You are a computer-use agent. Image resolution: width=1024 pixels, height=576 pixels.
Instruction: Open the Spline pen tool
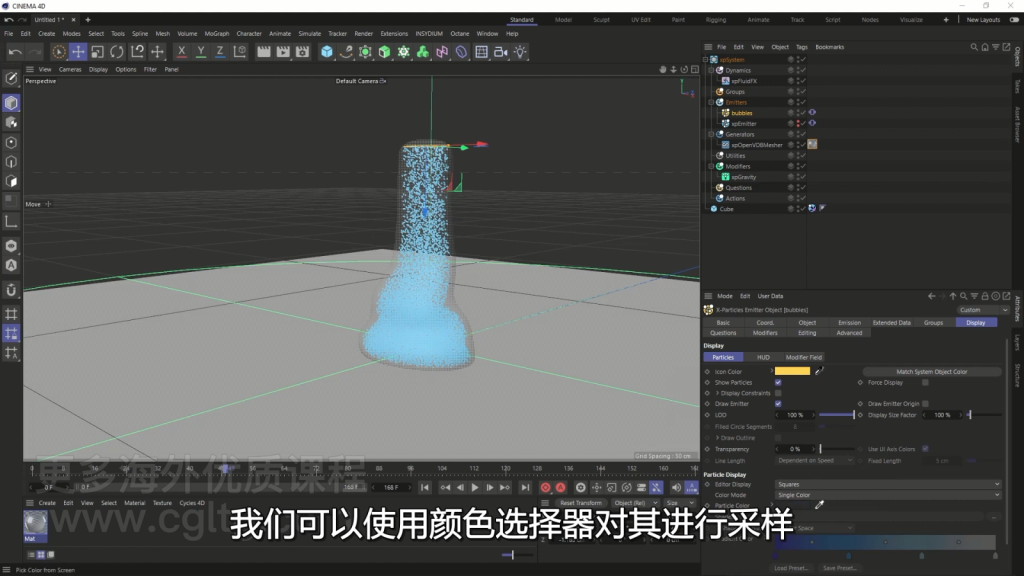click(346, 52)
